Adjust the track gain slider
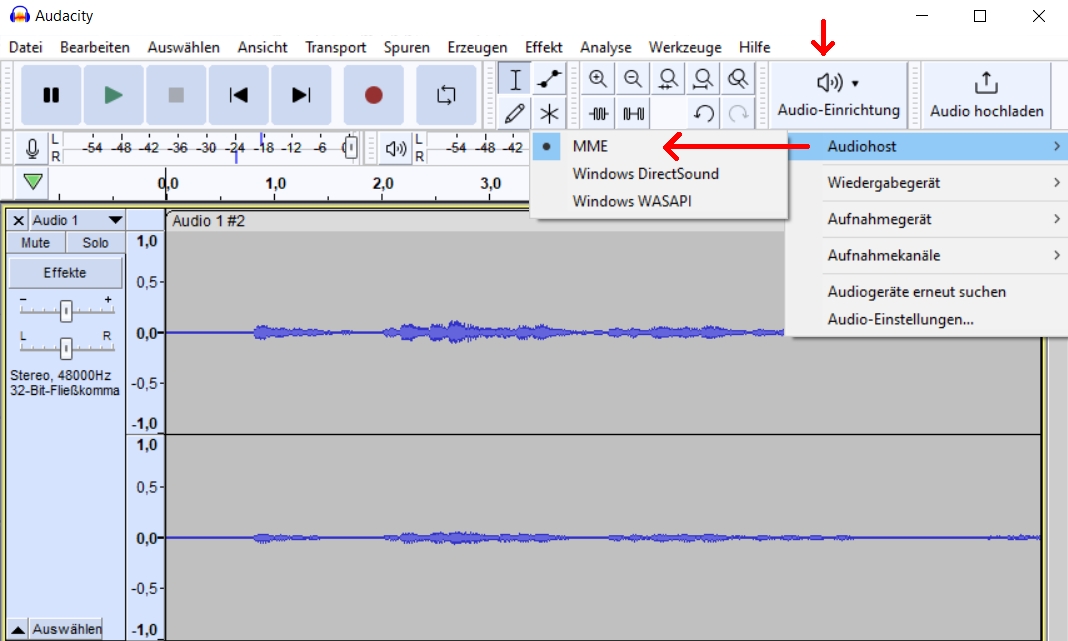The height and width of the screenshot is (641, 1068). click(66, 311)
